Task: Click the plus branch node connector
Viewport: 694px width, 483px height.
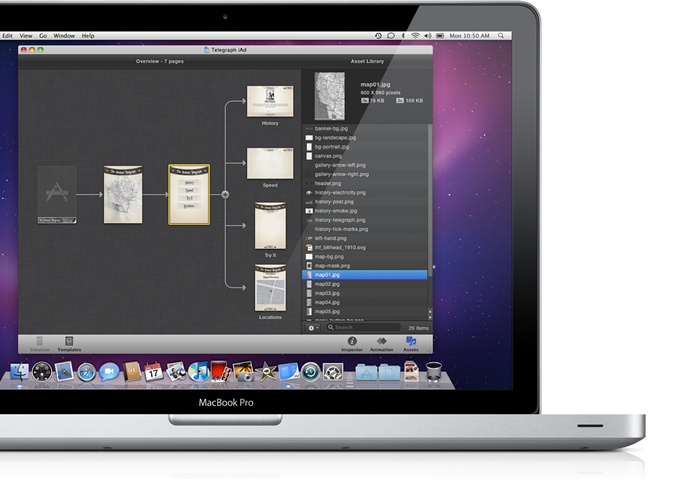Action: tap(225, 194)
